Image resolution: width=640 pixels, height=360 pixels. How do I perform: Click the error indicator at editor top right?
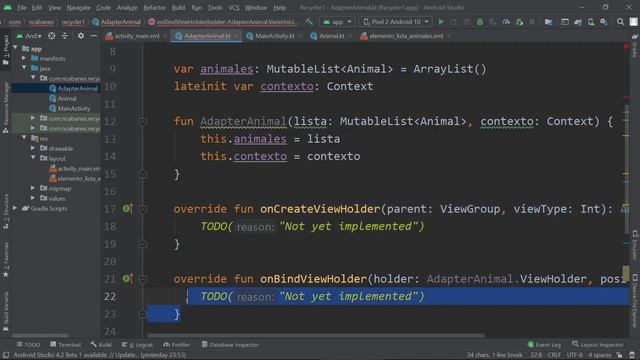(626, 47)
